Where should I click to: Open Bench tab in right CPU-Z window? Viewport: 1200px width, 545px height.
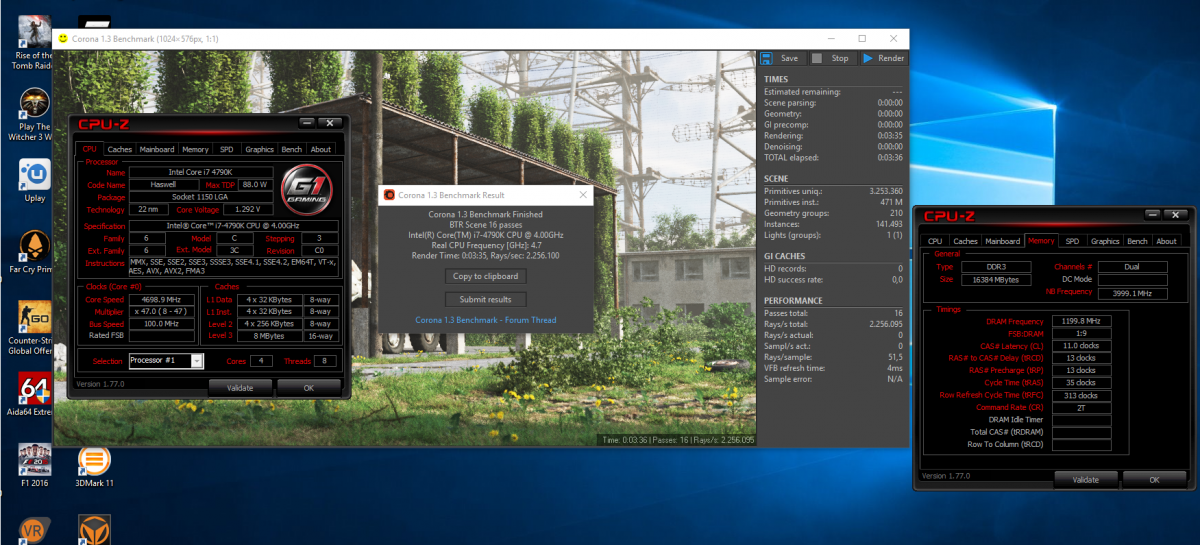click(x=1137, y=241)
